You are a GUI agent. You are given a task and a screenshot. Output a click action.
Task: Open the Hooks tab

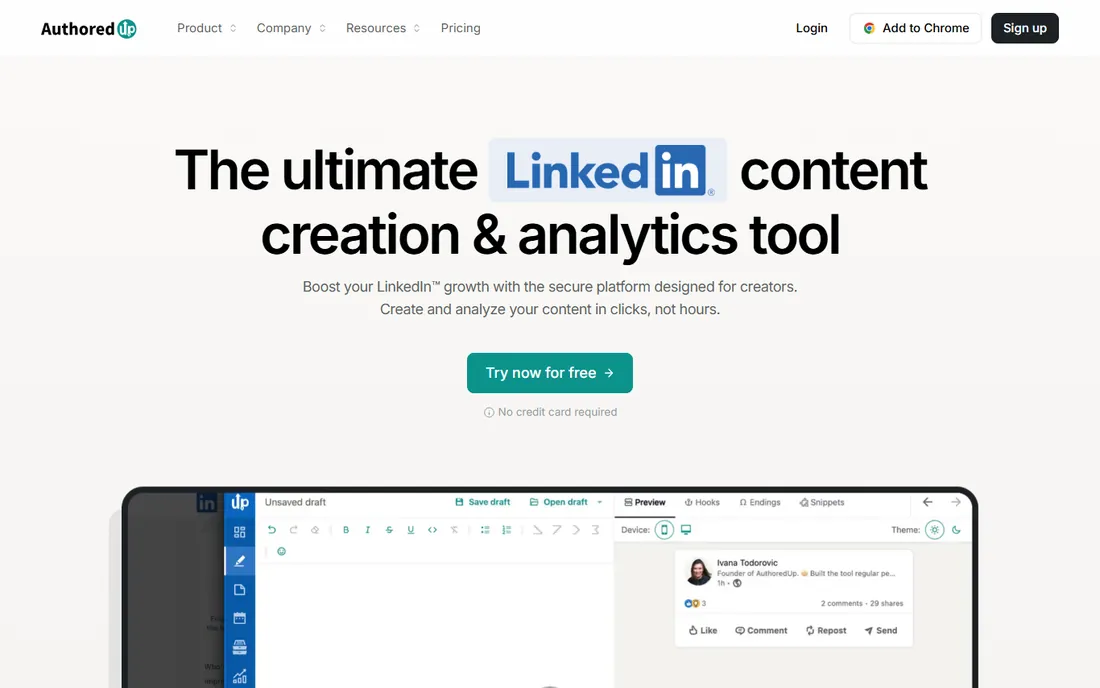tap(702, 502)
